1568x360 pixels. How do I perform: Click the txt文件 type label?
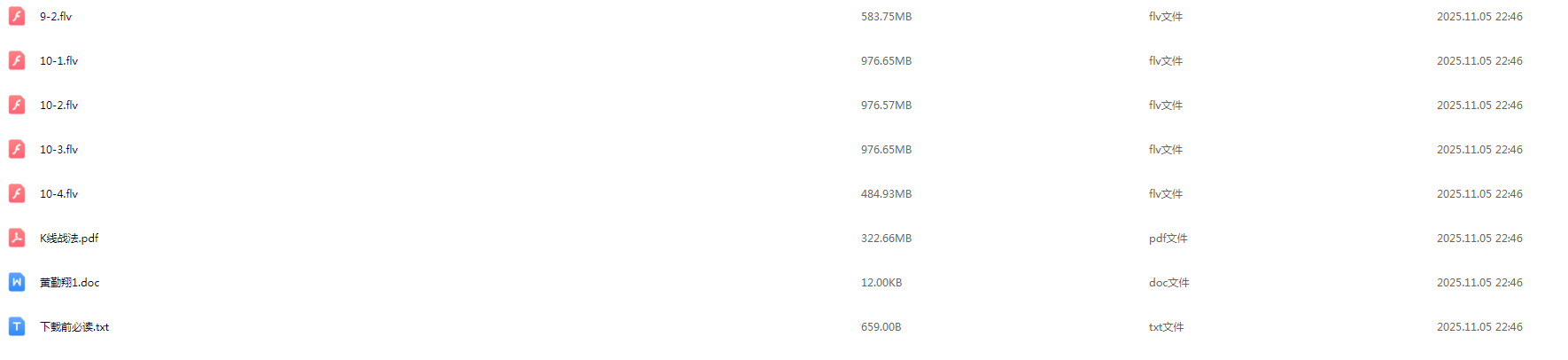(x=1166, y=327)
